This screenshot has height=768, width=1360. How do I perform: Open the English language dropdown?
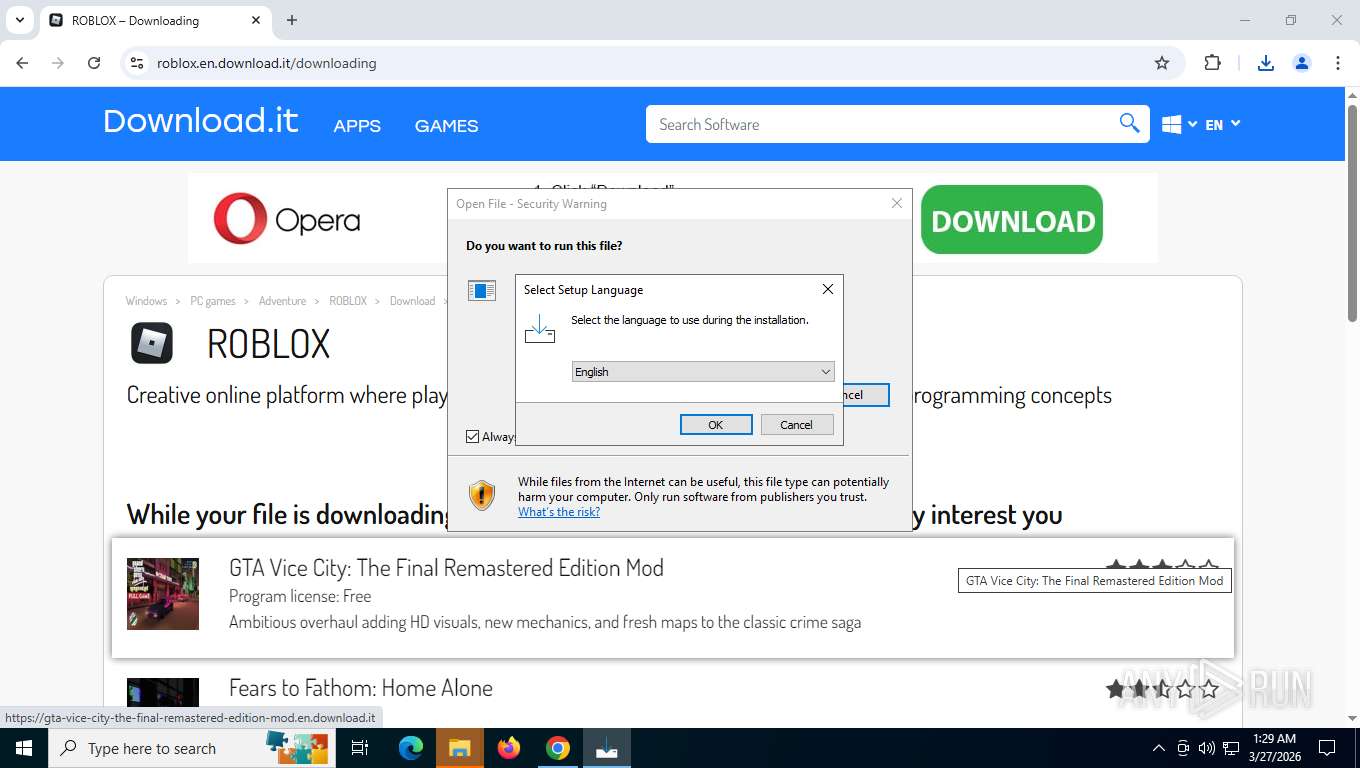point(703,372)
